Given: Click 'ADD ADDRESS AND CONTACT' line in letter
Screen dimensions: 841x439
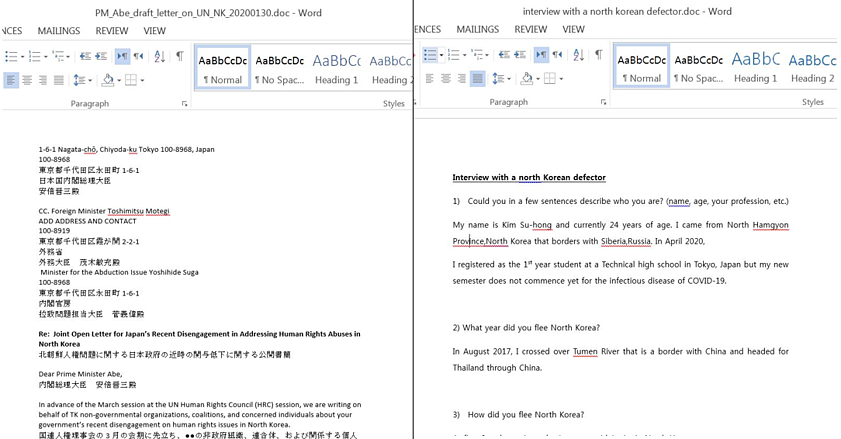Looking at the screenshot, I should 87,221.
